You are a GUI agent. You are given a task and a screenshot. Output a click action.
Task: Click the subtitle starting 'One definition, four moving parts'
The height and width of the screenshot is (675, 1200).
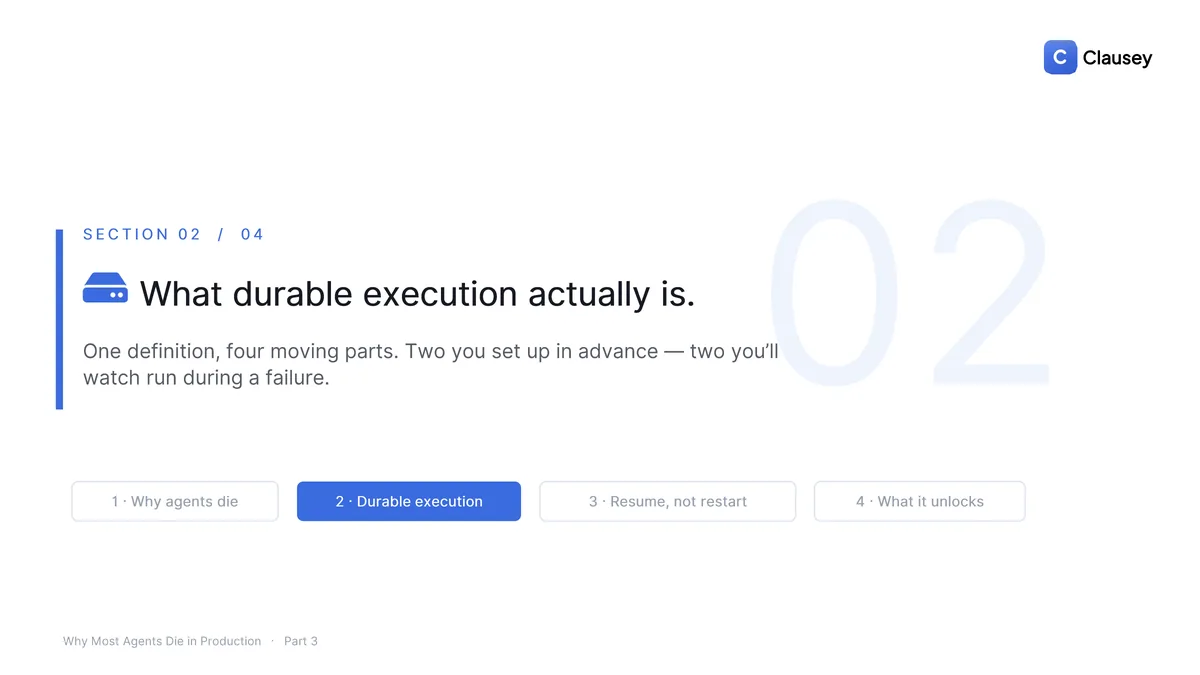coord(431,365)
